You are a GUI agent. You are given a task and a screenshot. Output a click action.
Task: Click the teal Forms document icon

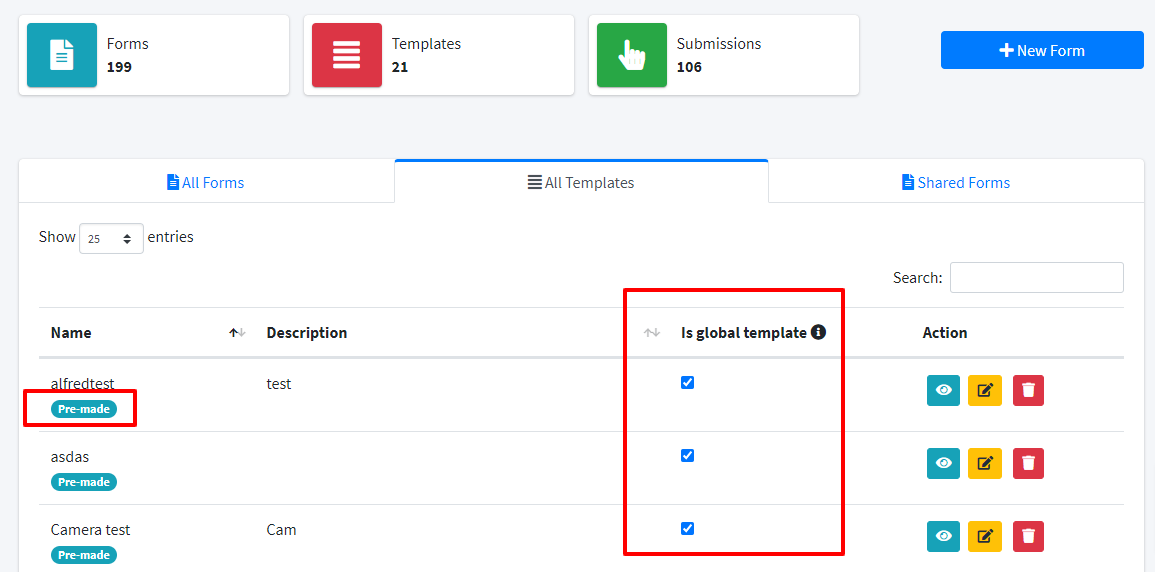click(62, 55)
